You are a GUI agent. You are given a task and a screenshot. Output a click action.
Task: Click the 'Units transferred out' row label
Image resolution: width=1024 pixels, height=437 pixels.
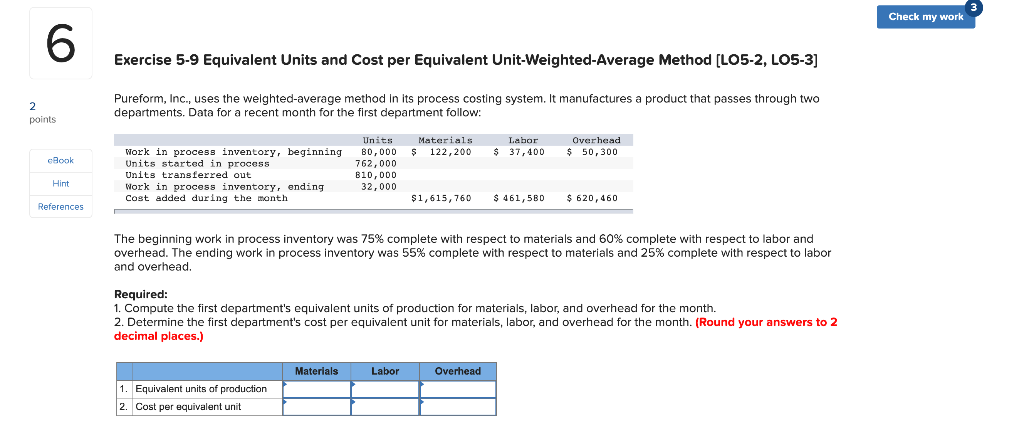tap(188, 175)
